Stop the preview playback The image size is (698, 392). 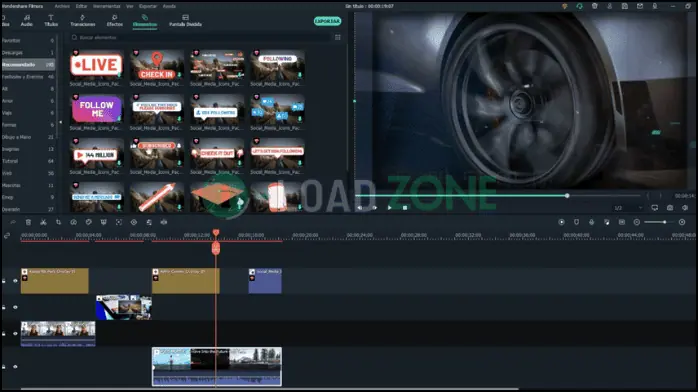tap(405, 208)
